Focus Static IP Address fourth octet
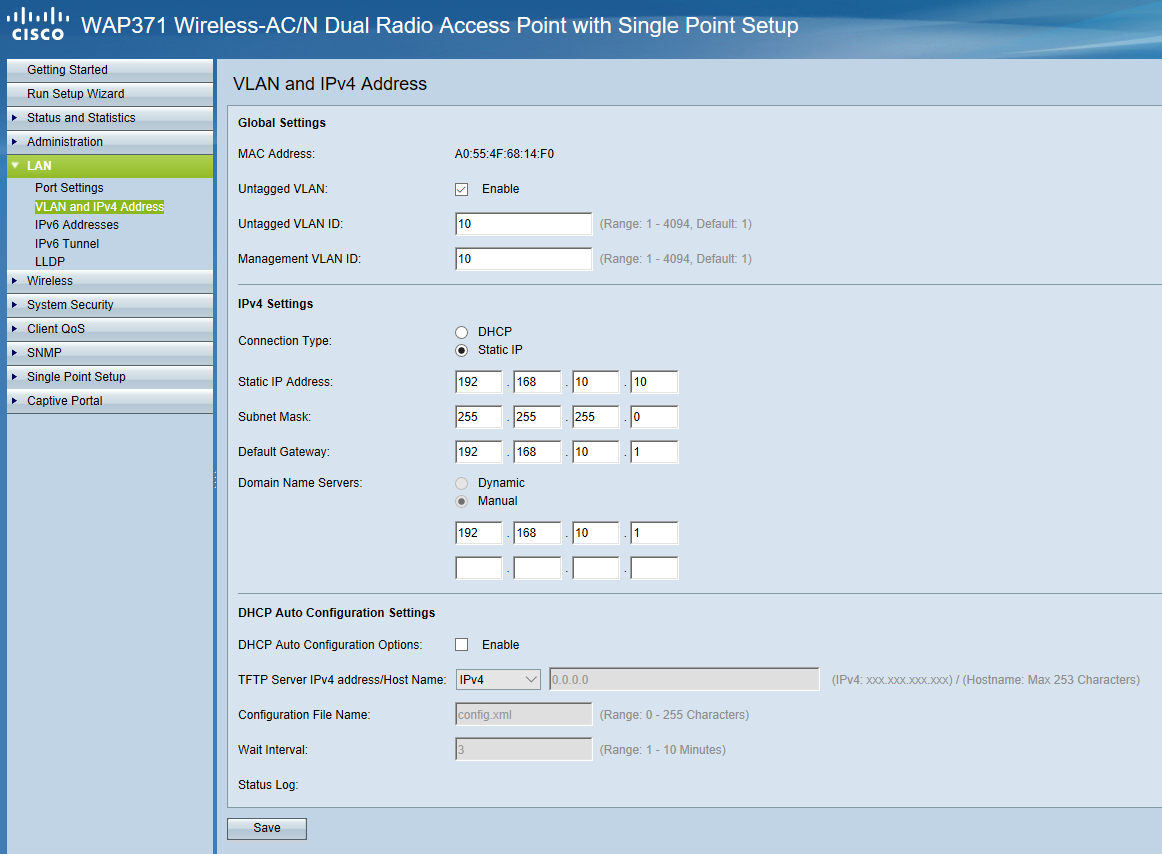 tap(654, 382)
